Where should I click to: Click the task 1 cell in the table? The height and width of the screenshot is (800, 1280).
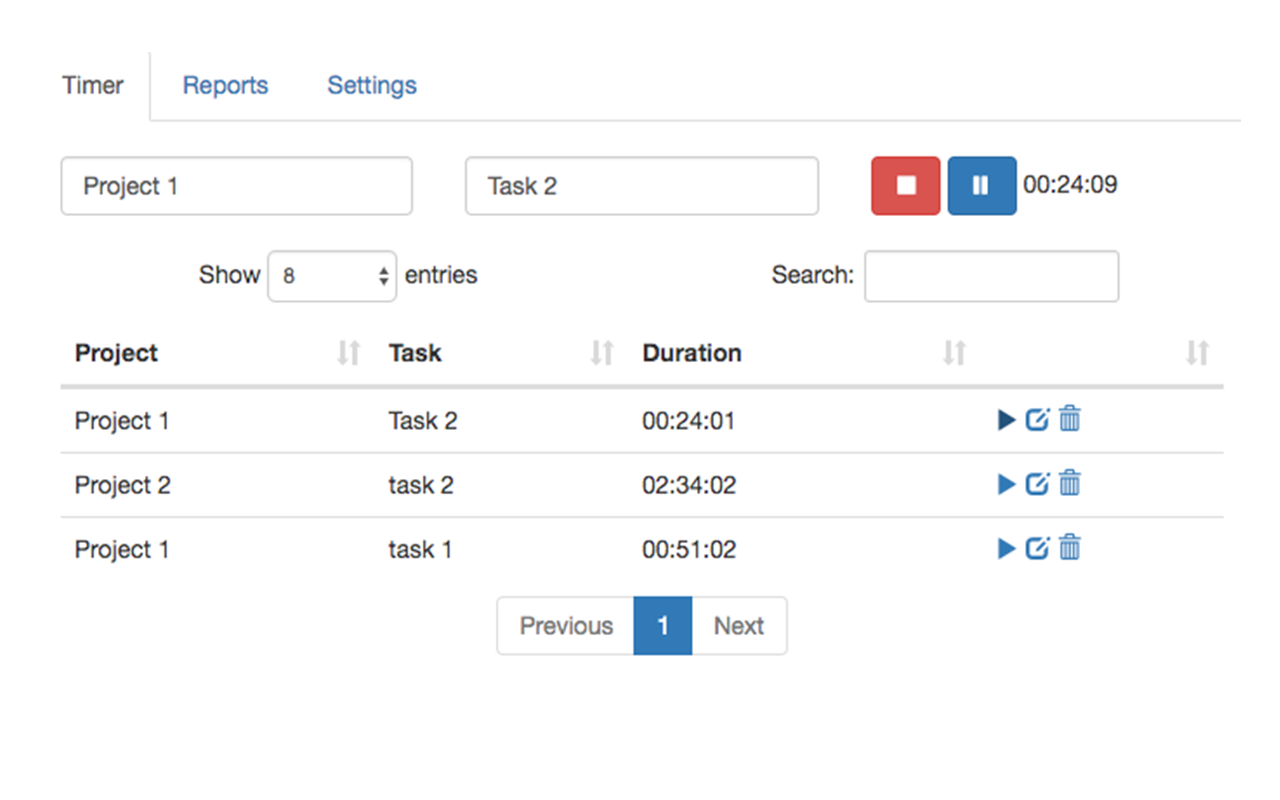coord(420,549)
